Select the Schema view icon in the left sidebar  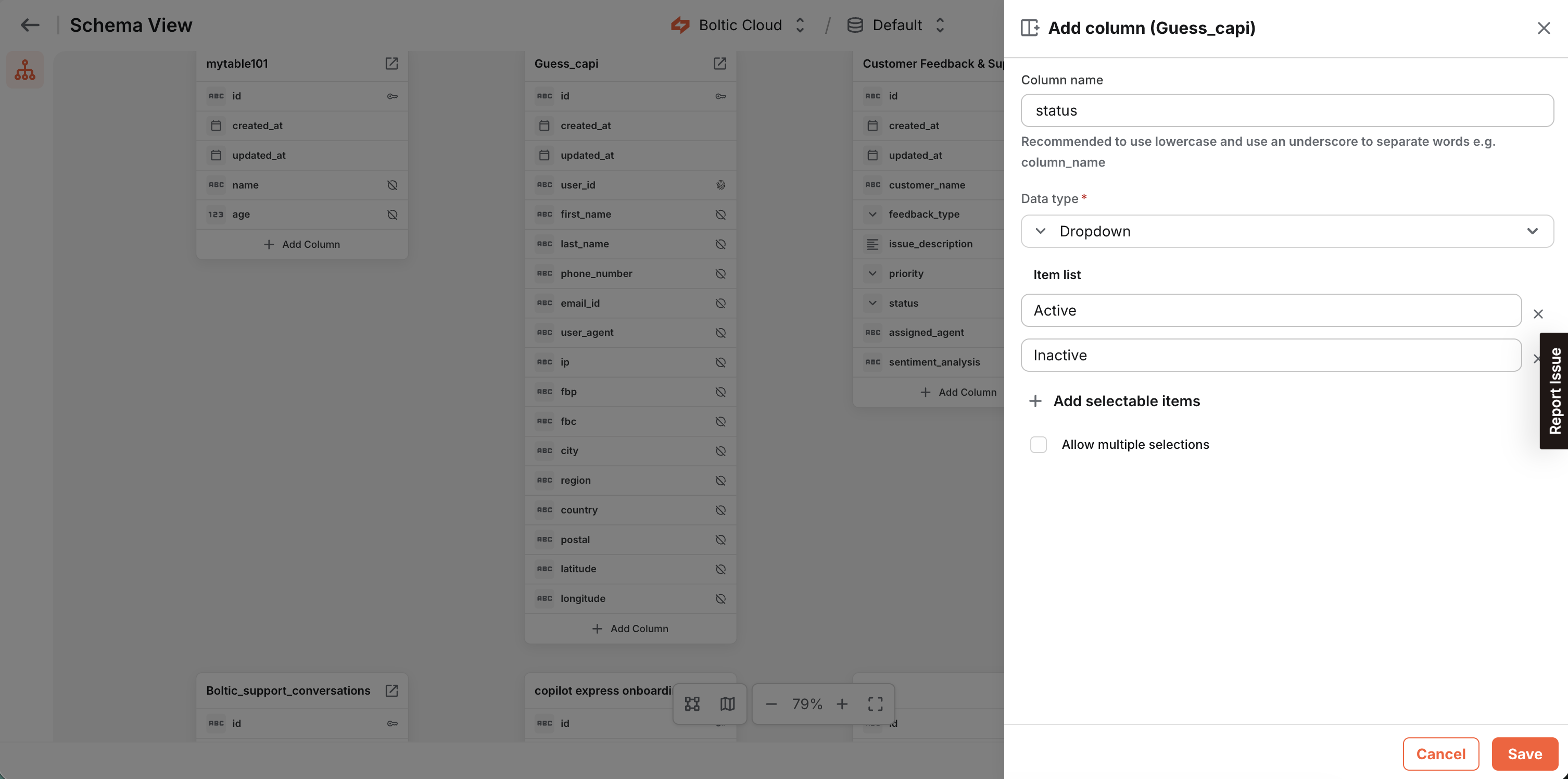[x=25, y=69]
